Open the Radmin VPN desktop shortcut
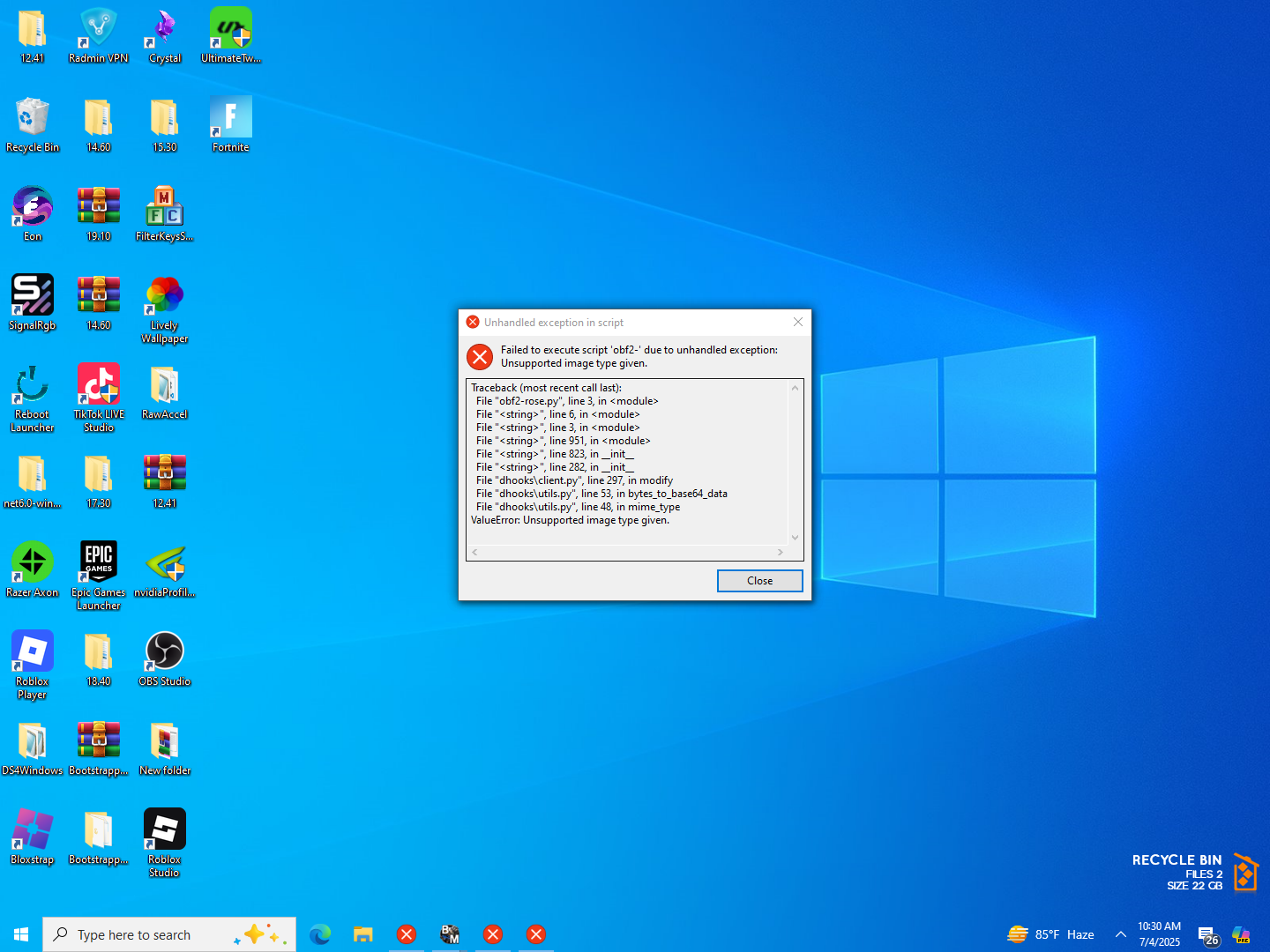Screen dimensions: 1270x952 point(99,30)
